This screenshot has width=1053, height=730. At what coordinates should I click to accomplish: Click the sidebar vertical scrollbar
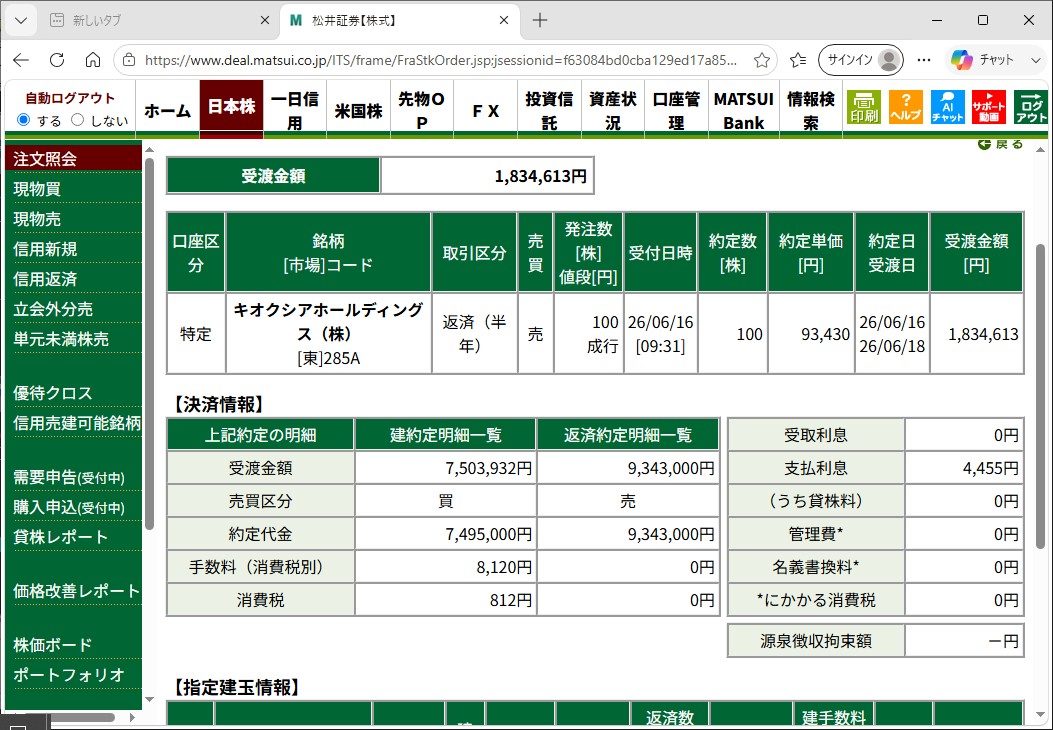tap(149, 343)
